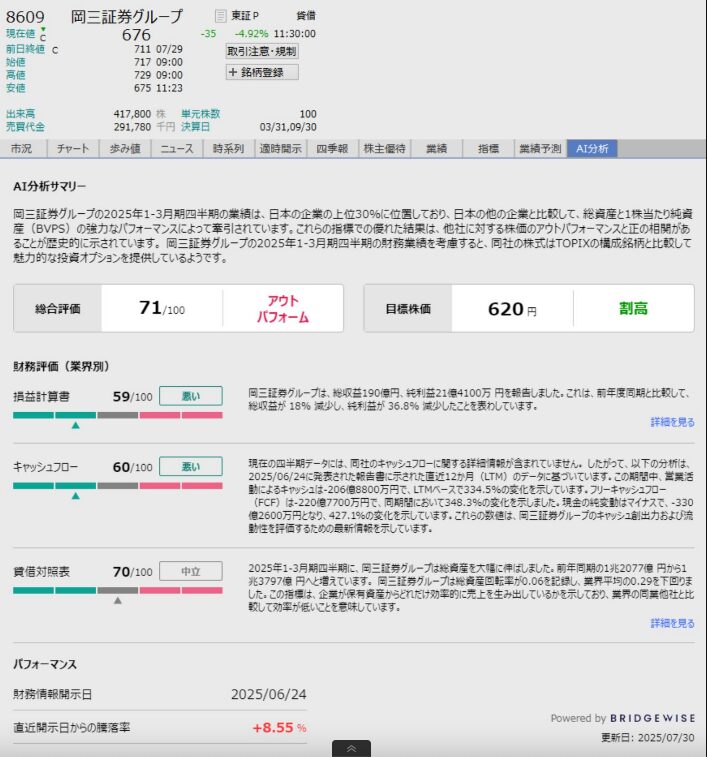Click the 総合評価 label

(57, 309)
